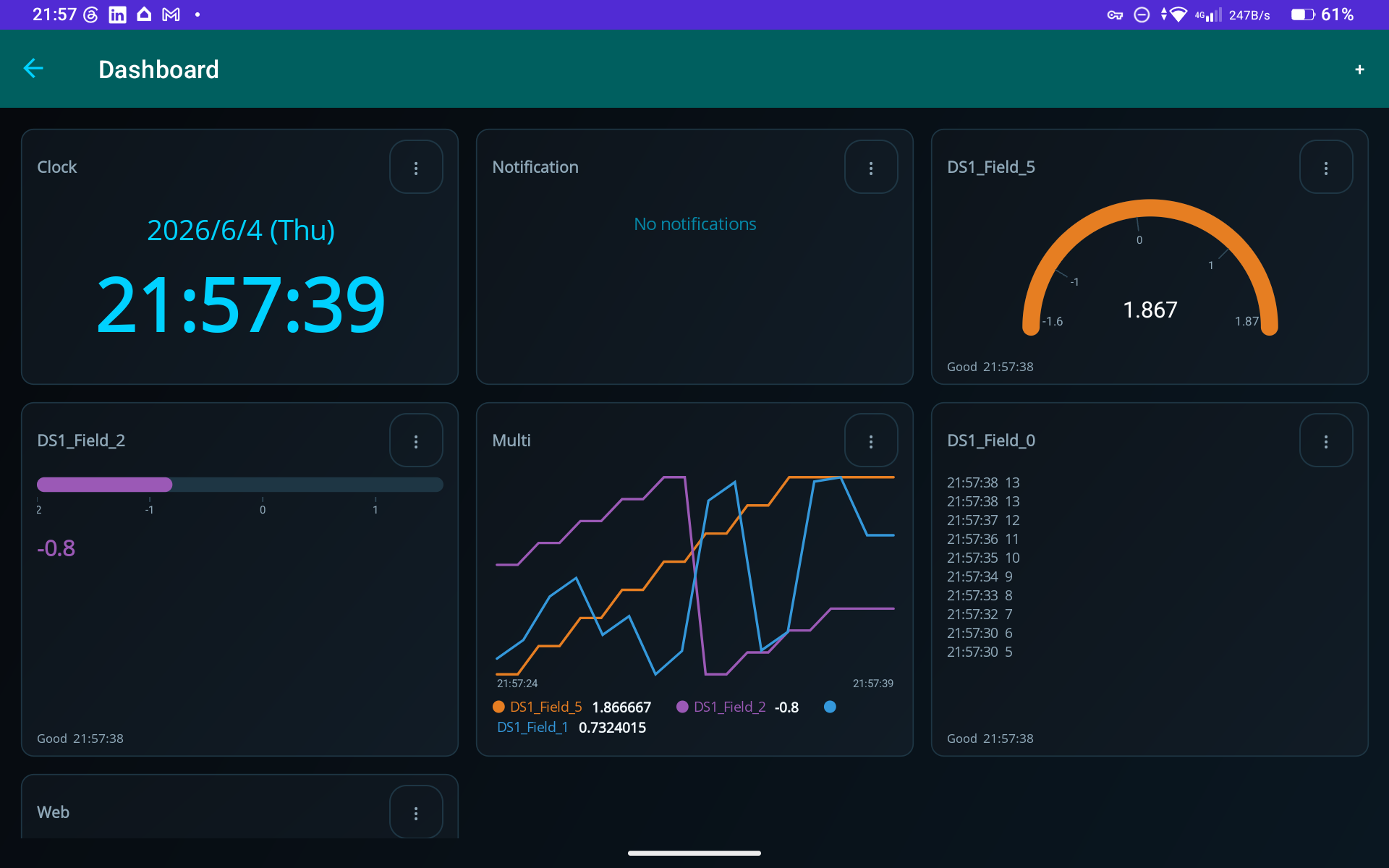Open the Clock card options menu
1389x868 pixels.
pyautogui.click(x=416, y=167)
